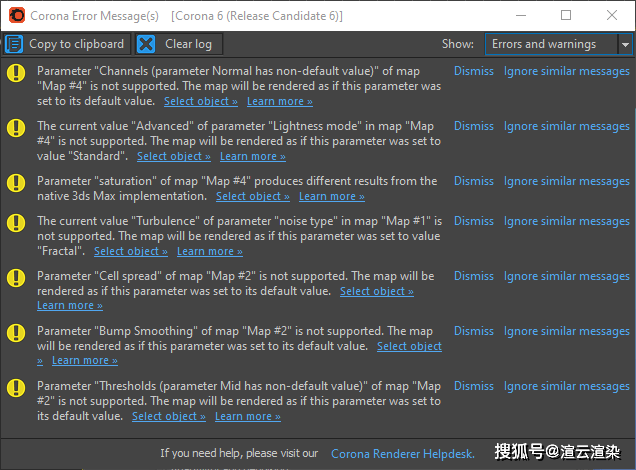636x470 pixels.
Task: Ignore similar messages for saturation warning
Action: tap(567, 181)
